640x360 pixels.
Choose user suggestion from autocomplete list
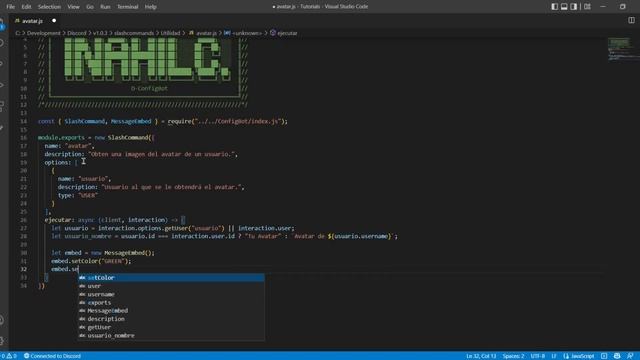pyautogui.click(x=171, y=286)
